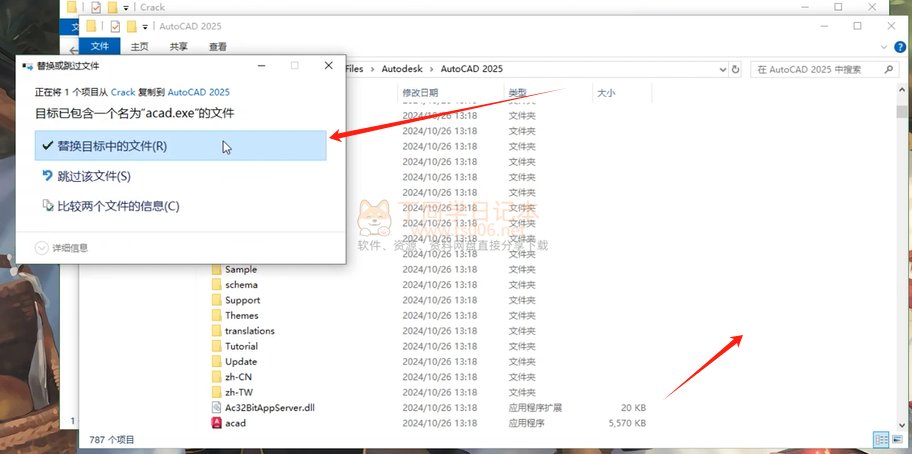Select the schema folder
The image size is (912, 454).
coord(241,284)
